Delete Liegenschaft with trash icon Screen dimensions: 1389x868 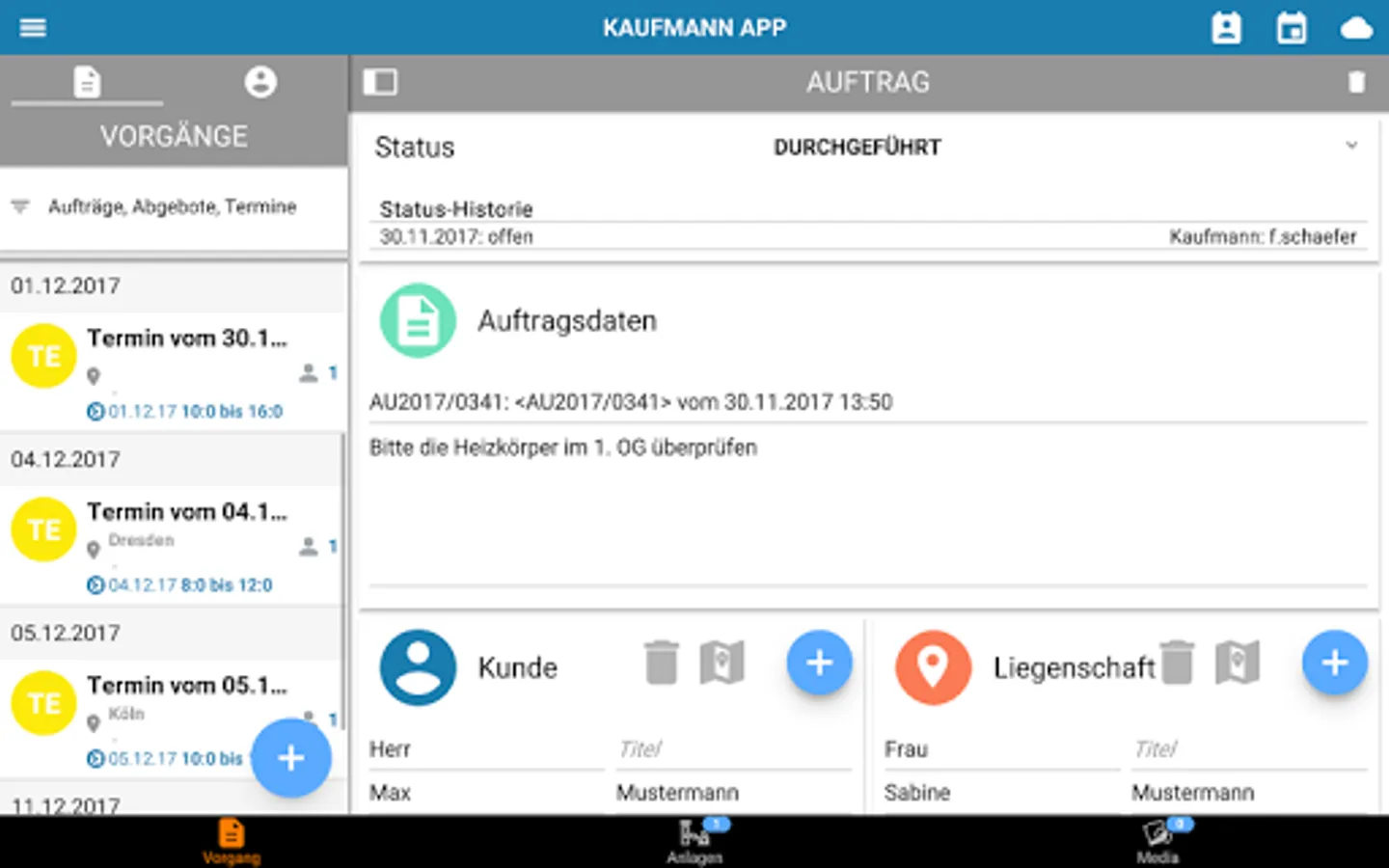(x=1177, y=664)
